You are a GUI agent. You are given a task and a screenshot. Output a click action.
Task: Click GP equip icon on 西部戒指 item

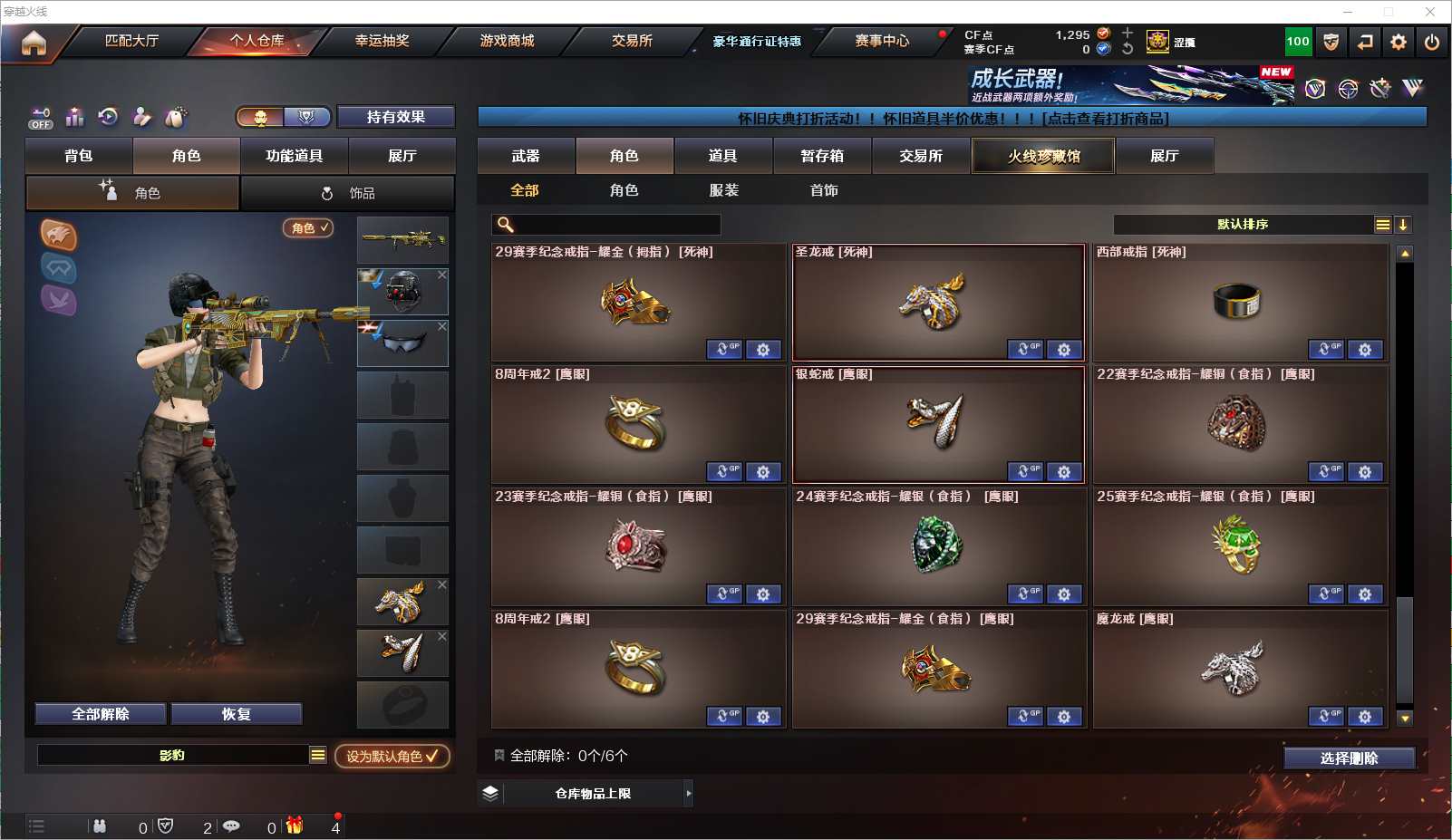(1326, 350)
